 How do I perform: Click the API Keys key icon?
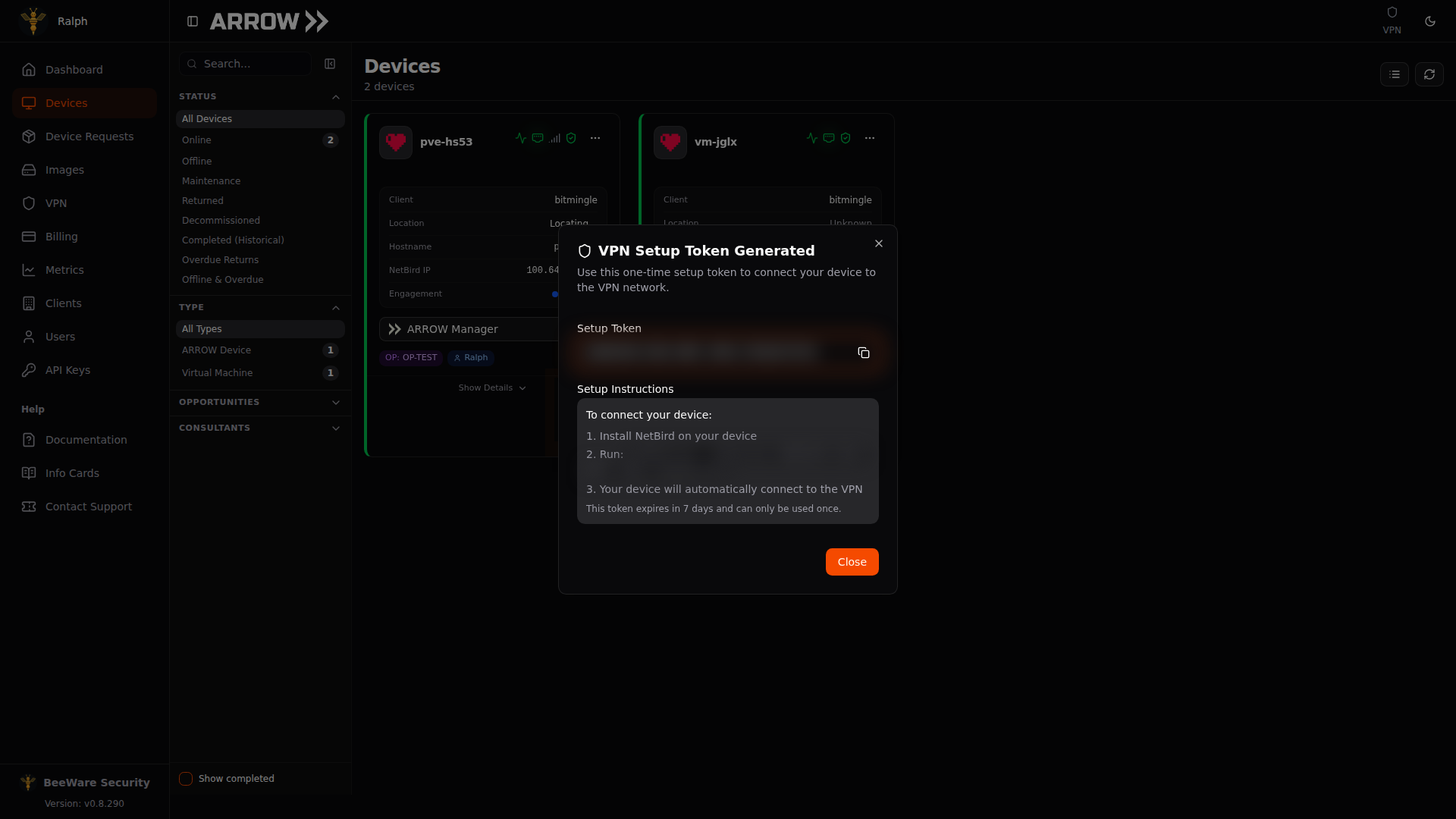tap(29, 370)
